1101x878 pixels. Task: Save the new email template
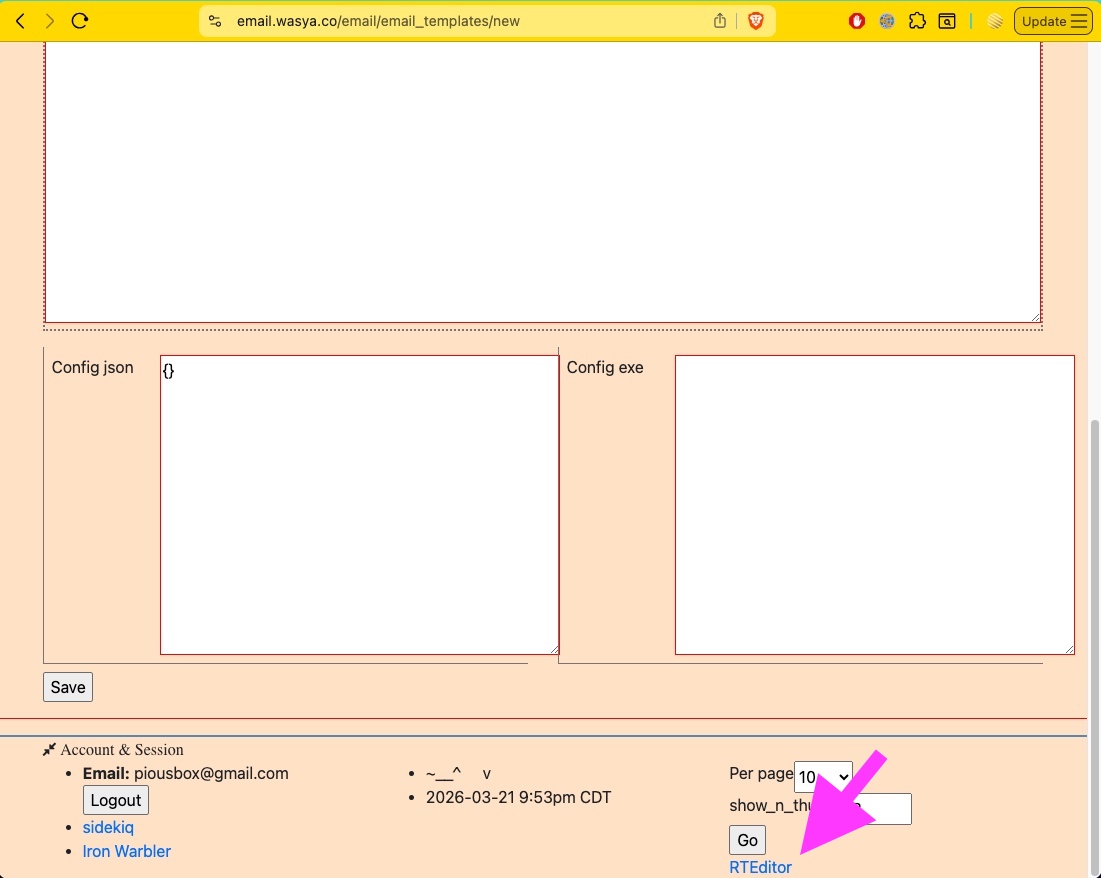click(67, 687)
